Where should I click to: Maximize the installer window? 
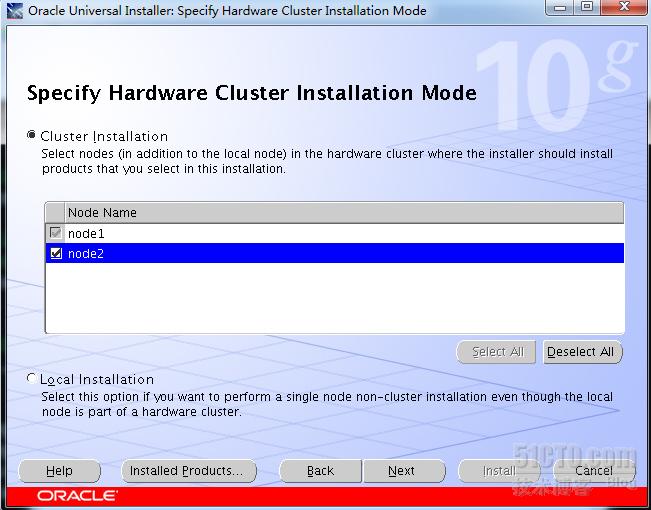(x=586, y=7)
